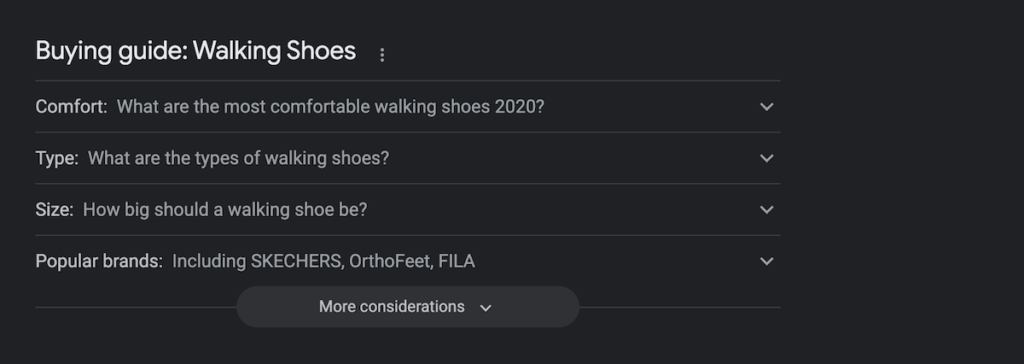Expand the Popular brands row chevron

[767, 261]
